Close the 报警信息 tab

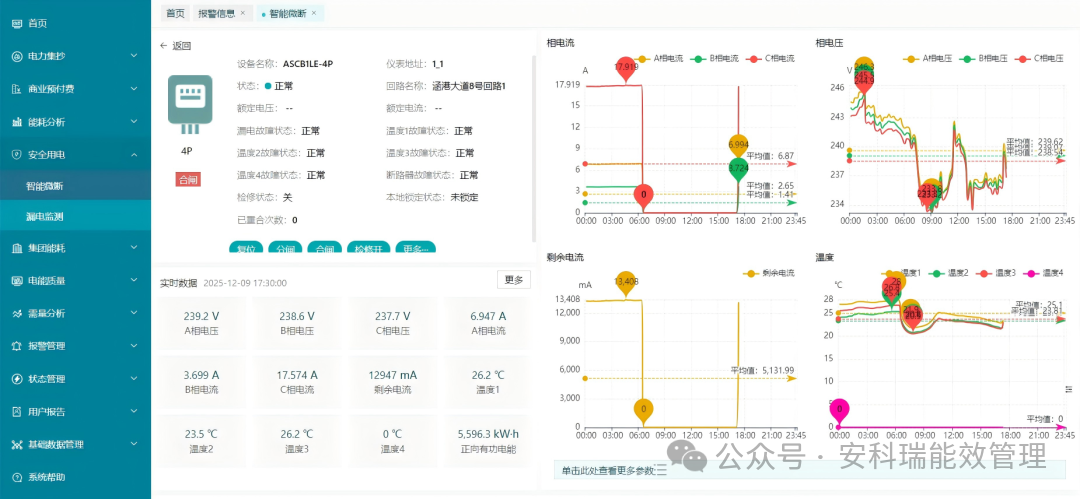pyautogui.click(x=242, y=13)
